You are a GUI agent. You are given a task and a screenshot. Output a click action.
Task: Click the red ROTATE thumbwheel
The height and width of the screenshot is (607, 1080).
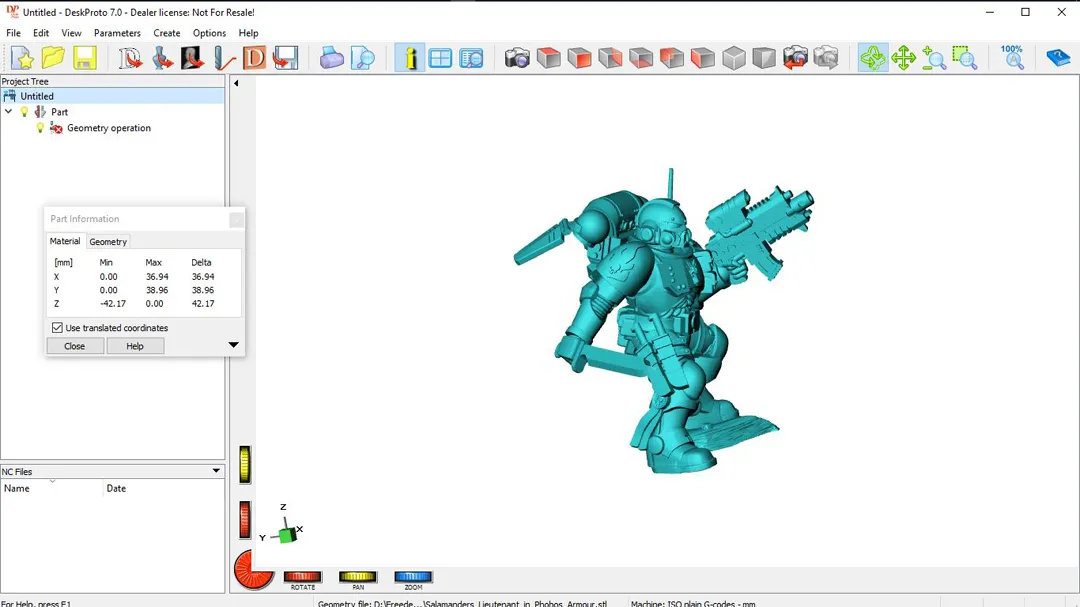(x=303, y=577)
